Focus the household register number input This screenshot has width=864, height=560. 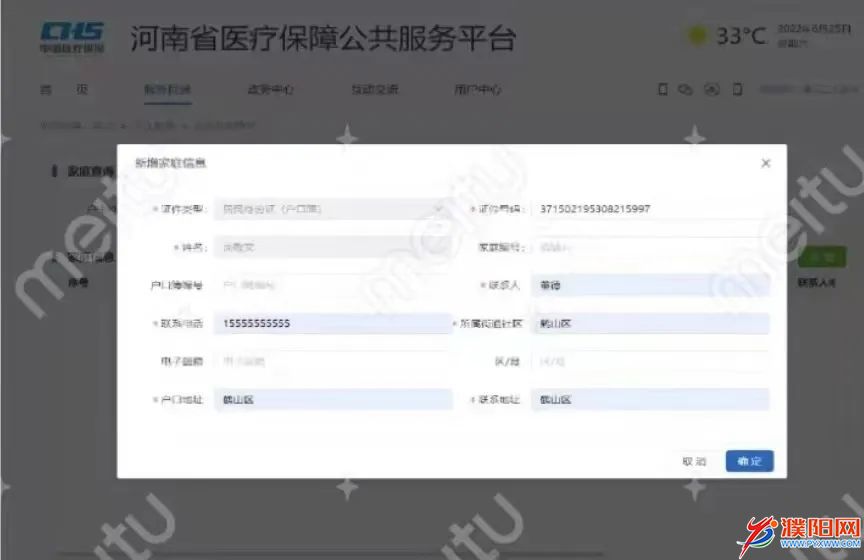(x=333, y=286)
